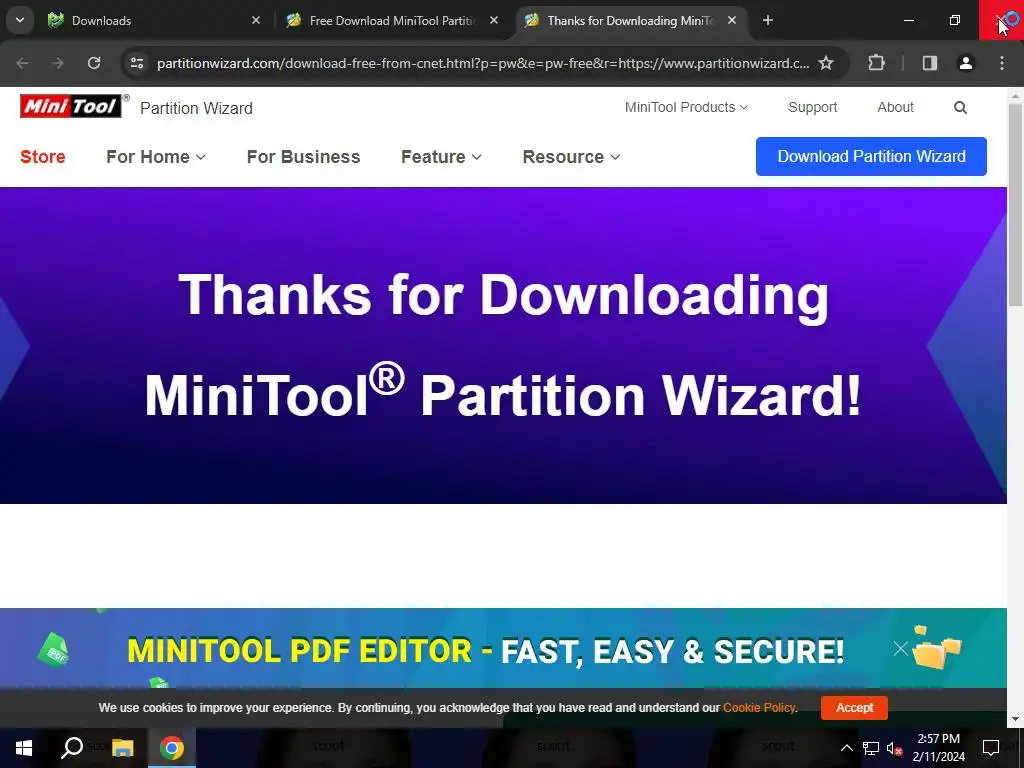This screenshot has width=1024, height=768.
Task: Reload the current page
Action: (x=94, y=63)
